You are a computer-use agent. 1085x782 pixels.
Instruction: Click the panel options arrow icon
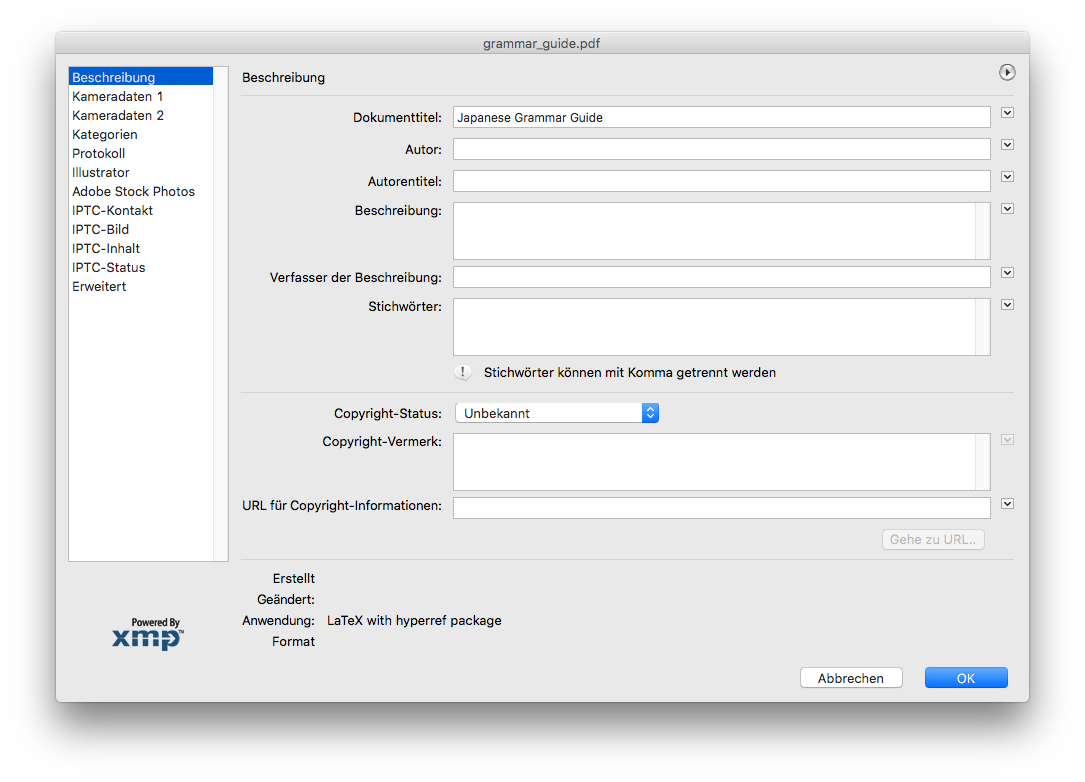pos(1007,72)
